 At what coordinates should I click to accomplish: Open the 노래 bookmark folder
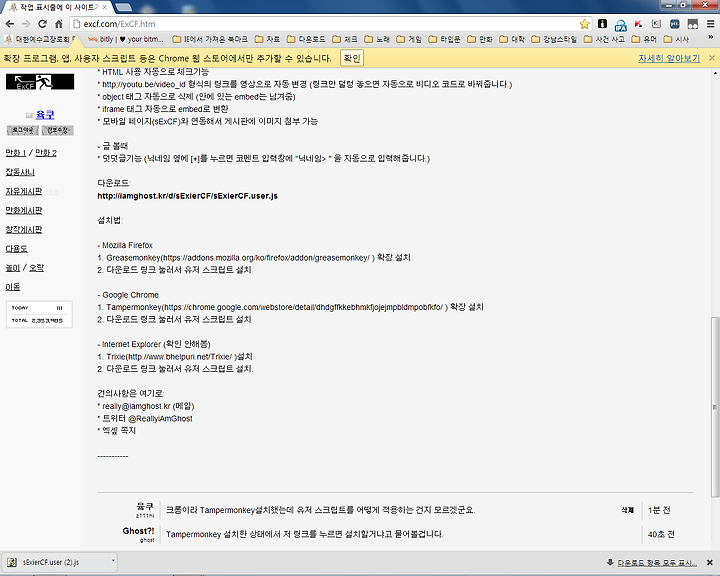point(377,39)
